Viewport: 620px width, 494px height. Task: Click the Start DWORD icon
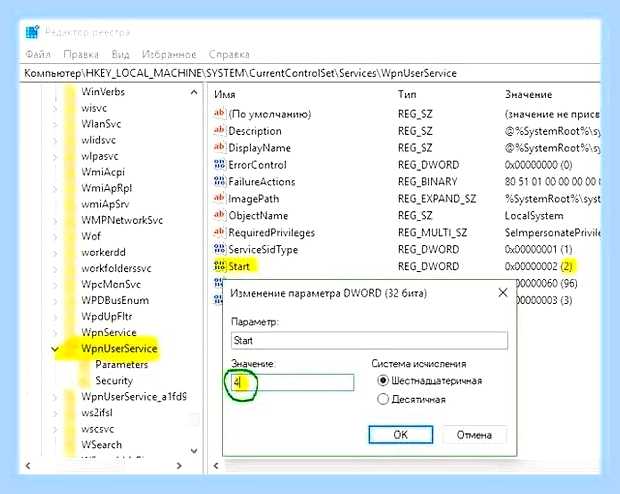219,266
